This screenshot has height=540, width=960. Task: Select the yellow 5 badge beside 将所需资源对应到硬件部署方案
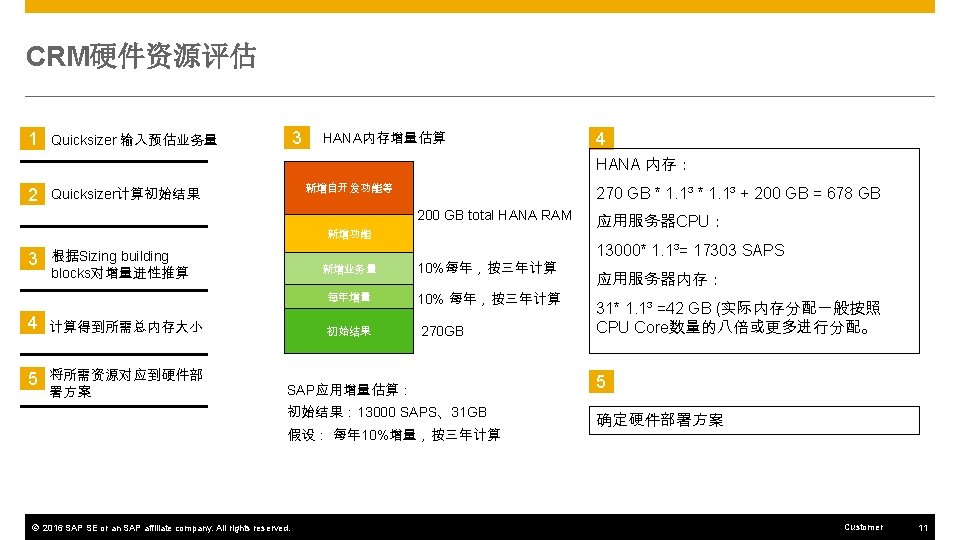(32, 378)
